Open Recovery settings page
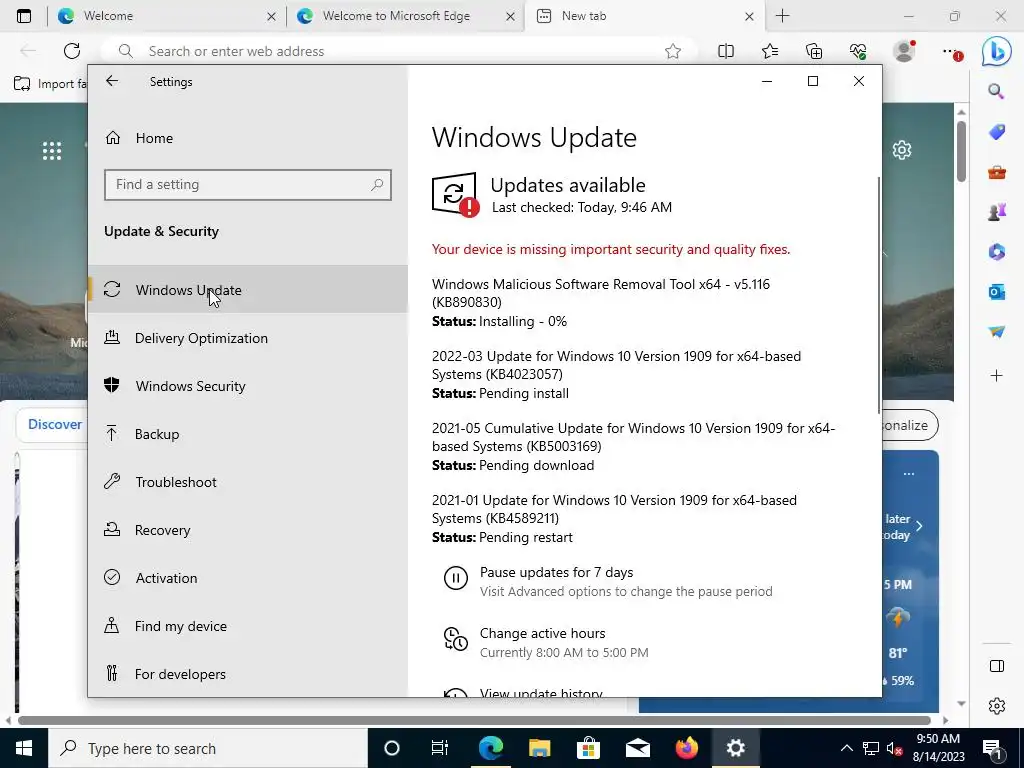Viewport: 1024px width, 768px height. (248, 530)
